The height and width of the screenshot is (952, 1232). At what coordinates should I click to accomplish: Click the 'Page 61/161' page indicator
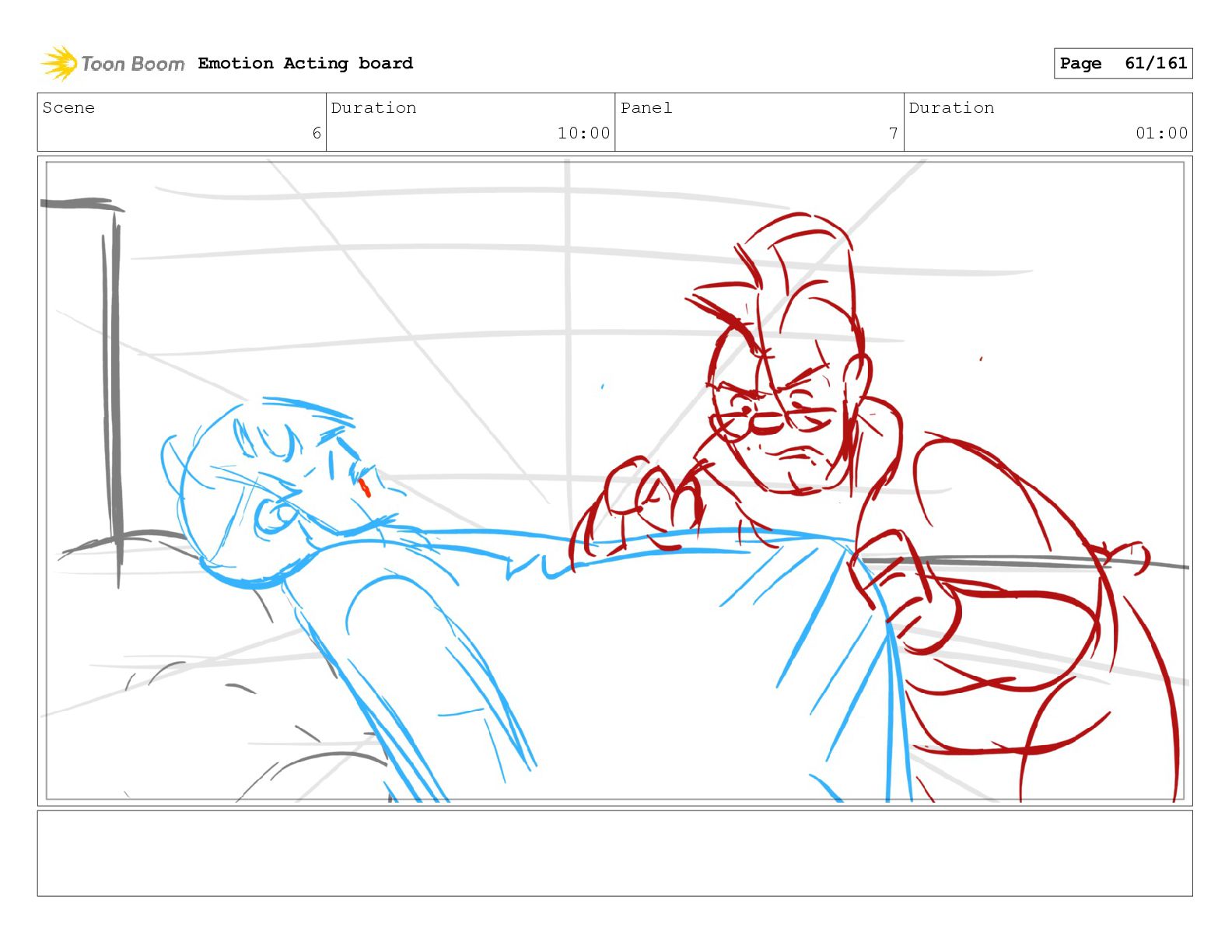pos(1123,63)
